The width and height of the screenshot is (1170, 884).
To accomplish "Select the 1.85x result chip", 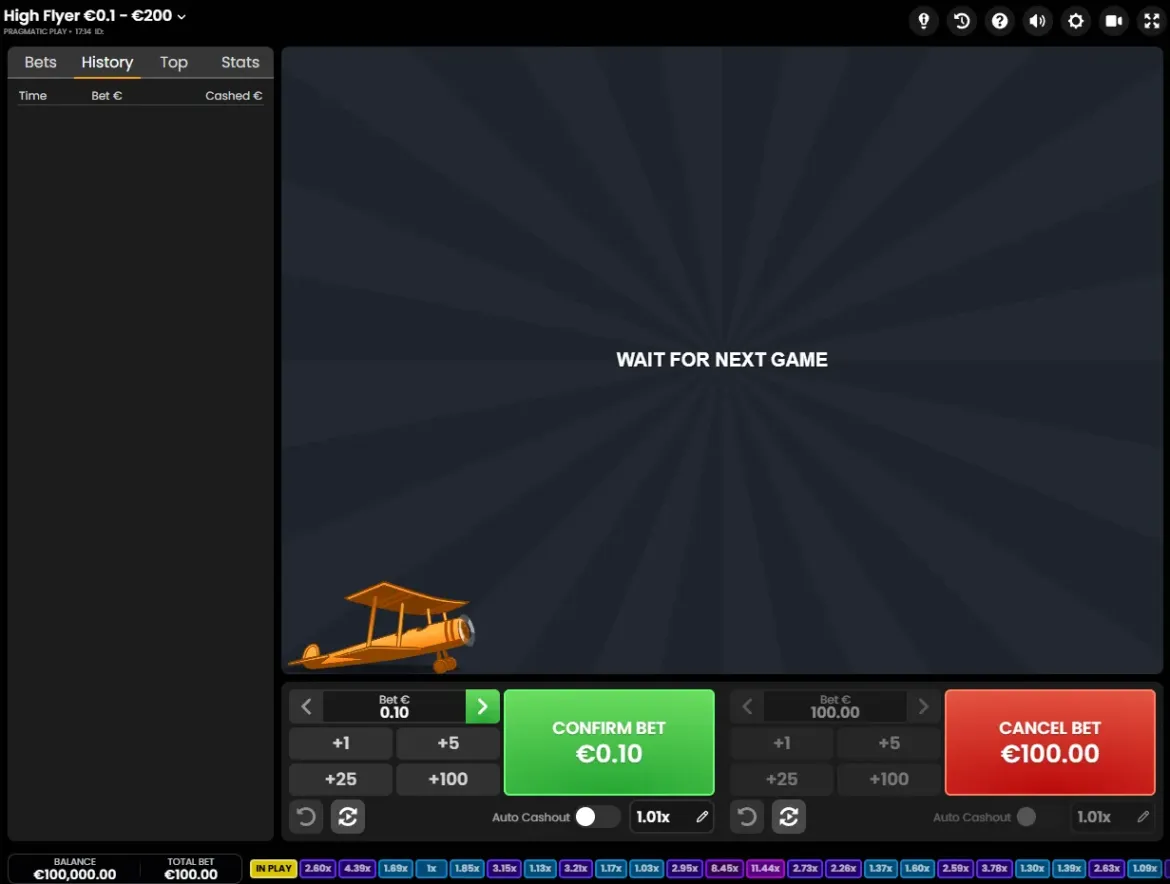I will [467, 868].
